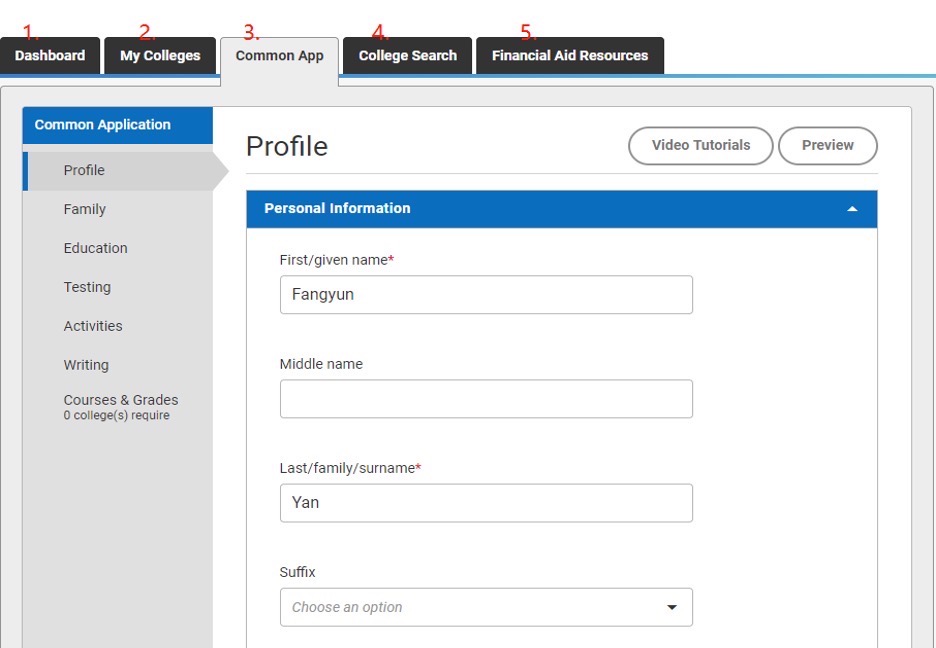This screenshot has height=648, width=936.
Task: Open the Education section in sidebar
Action: (x=95, y=248)
